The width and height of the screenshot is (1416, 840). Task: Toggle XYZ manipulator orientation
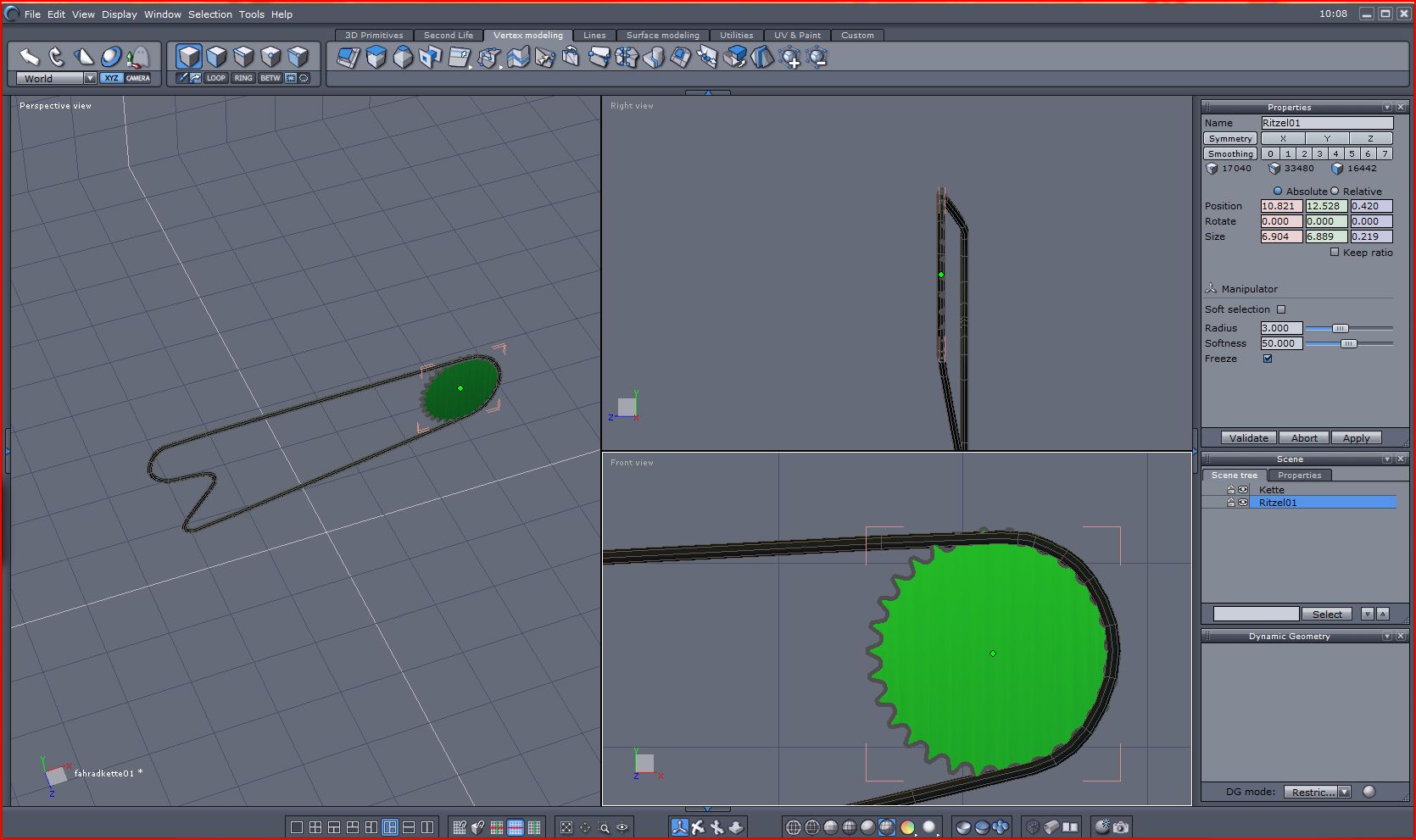[112, 78]
